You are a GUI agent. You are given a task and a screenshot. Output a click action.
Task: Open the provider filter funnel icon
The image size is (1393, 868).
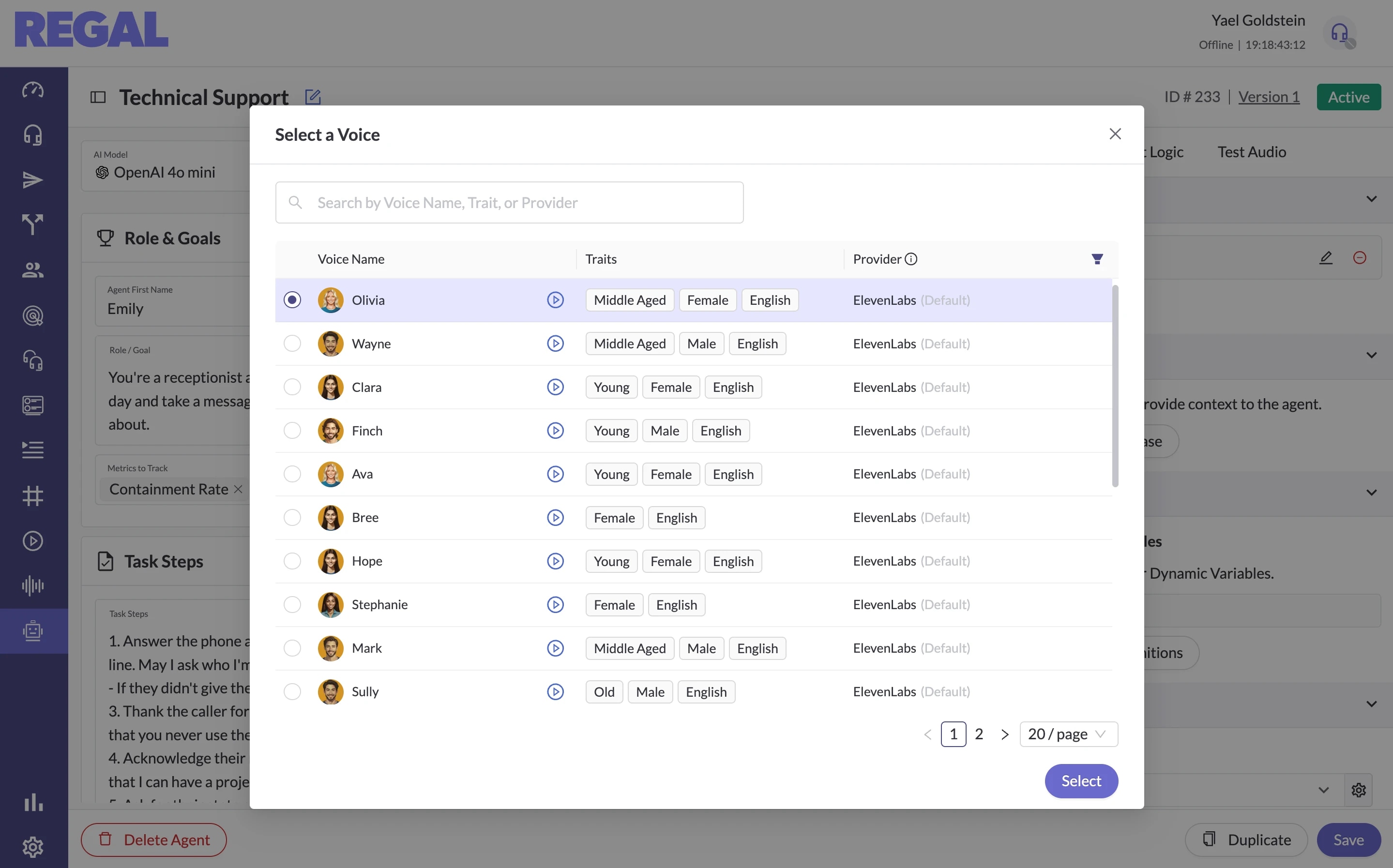point(1097,259)
